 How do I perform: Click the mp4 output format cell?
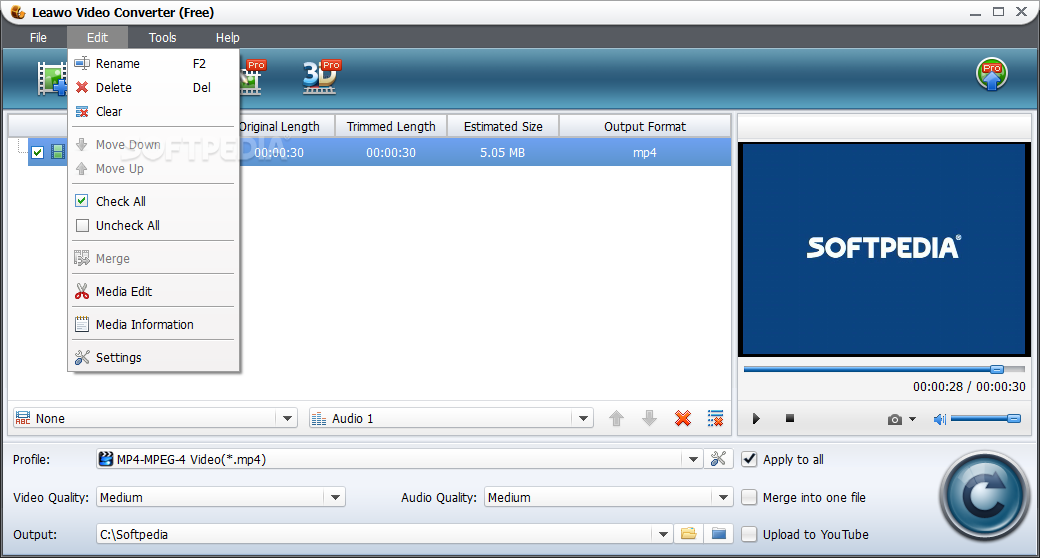click(645, 153)
